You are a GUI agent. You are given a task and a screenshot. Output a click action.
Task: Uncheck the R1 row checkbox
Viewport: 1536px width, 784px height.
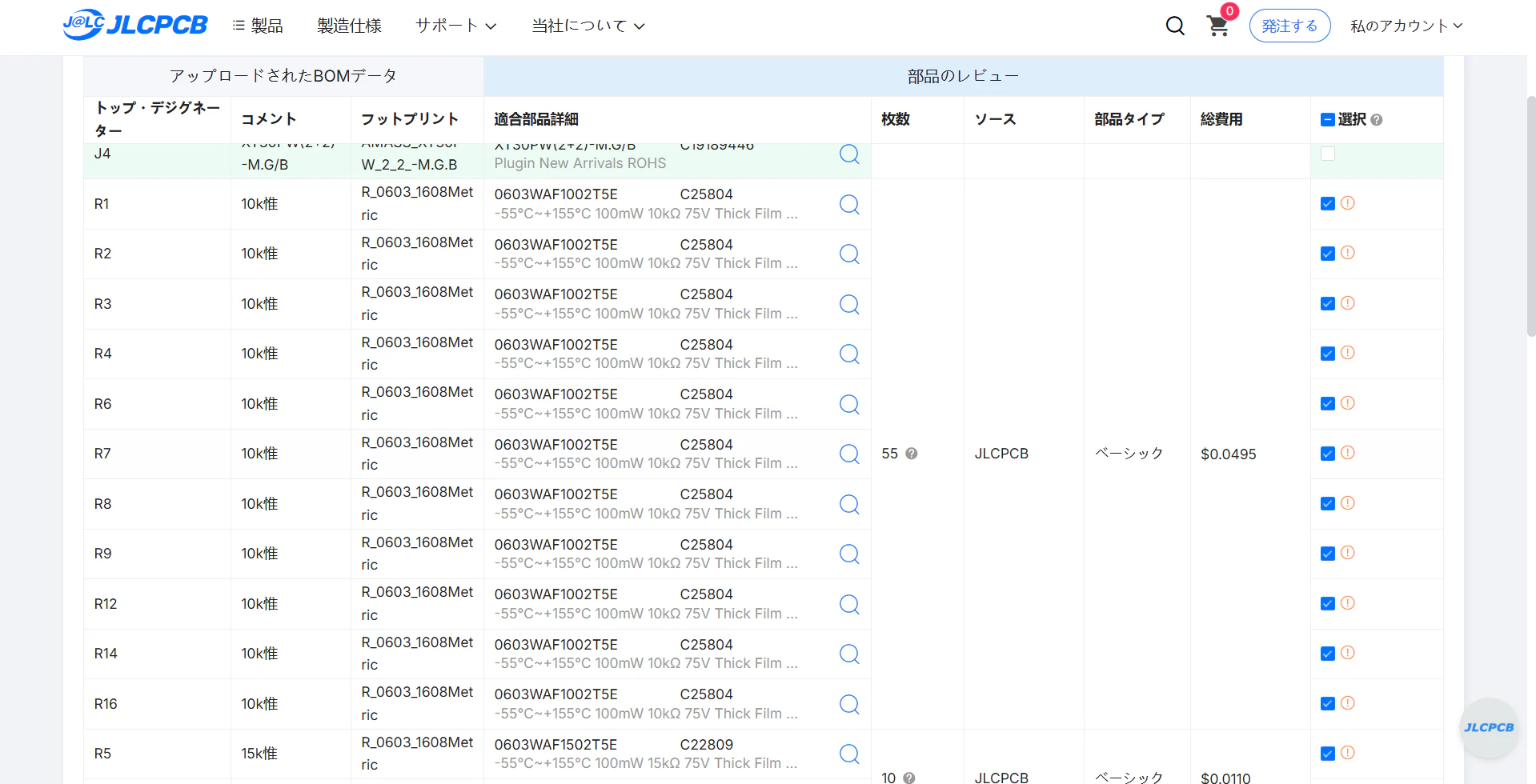click(1328, 204)
